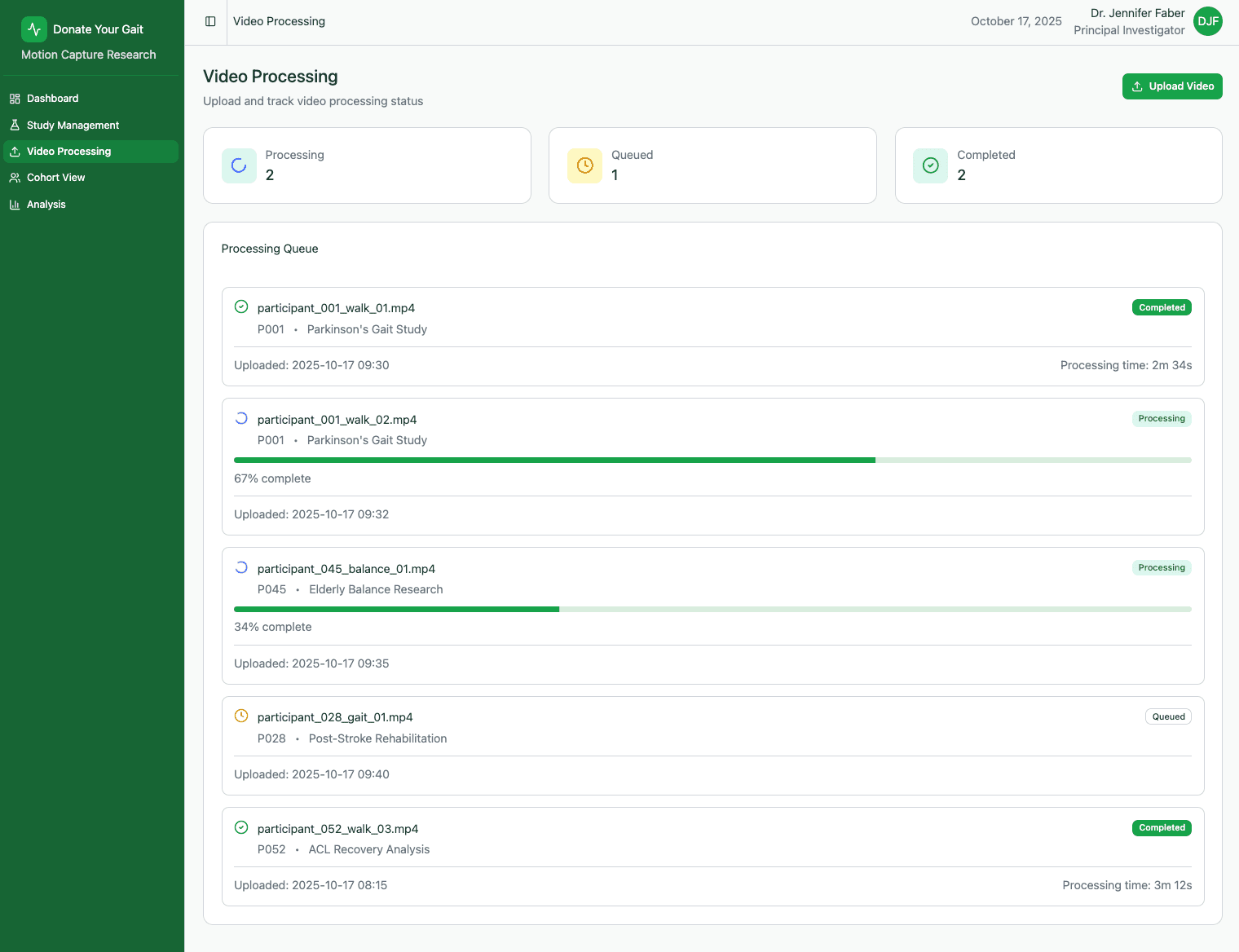The width and height of the screenshot is (1239, 952).
Task: Click the Analysis bar chart icon
Action: point(14,204)
